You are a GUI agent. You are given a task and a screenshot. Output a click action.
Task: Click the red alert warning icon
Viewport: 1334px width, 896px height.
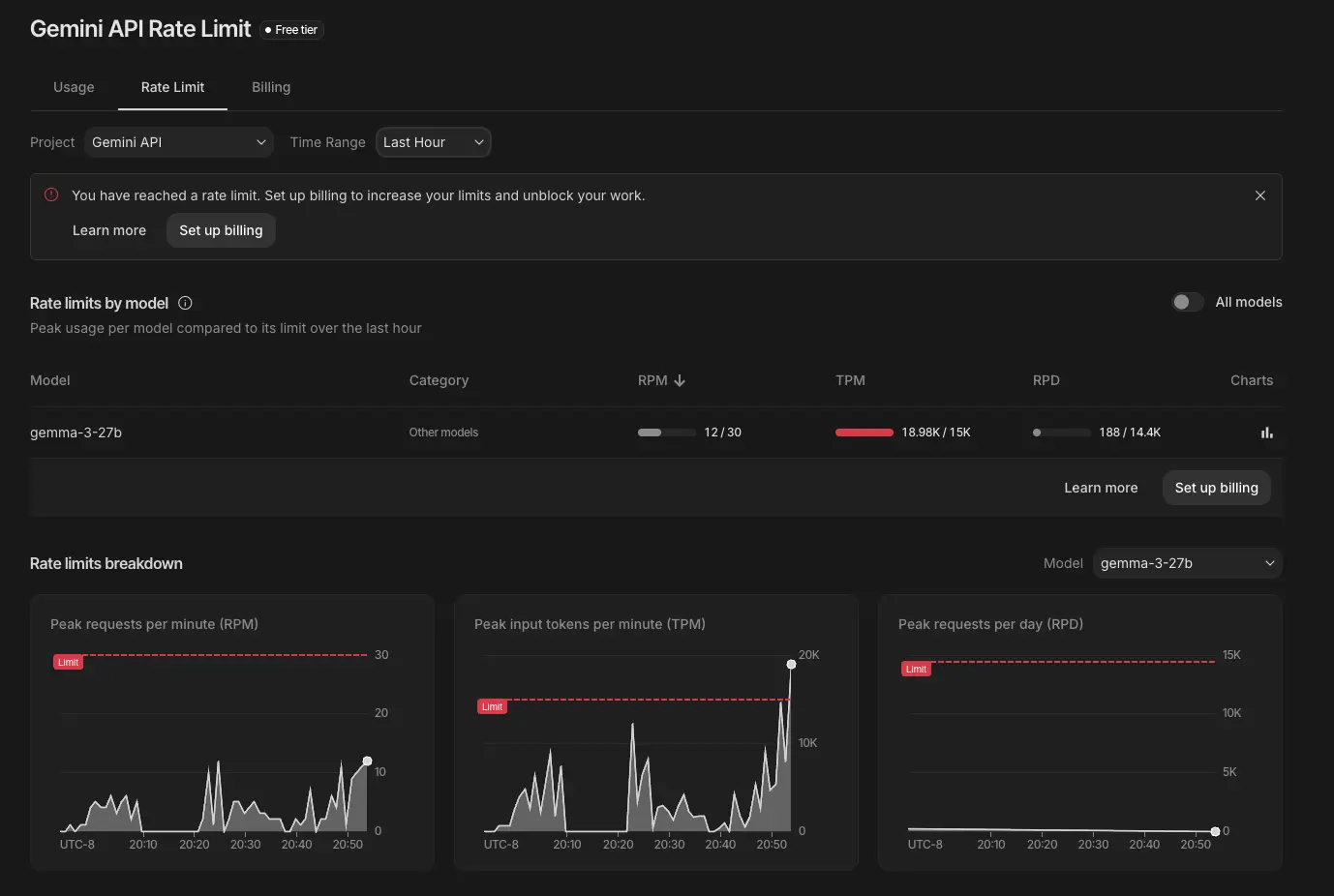tap(51, 194)
